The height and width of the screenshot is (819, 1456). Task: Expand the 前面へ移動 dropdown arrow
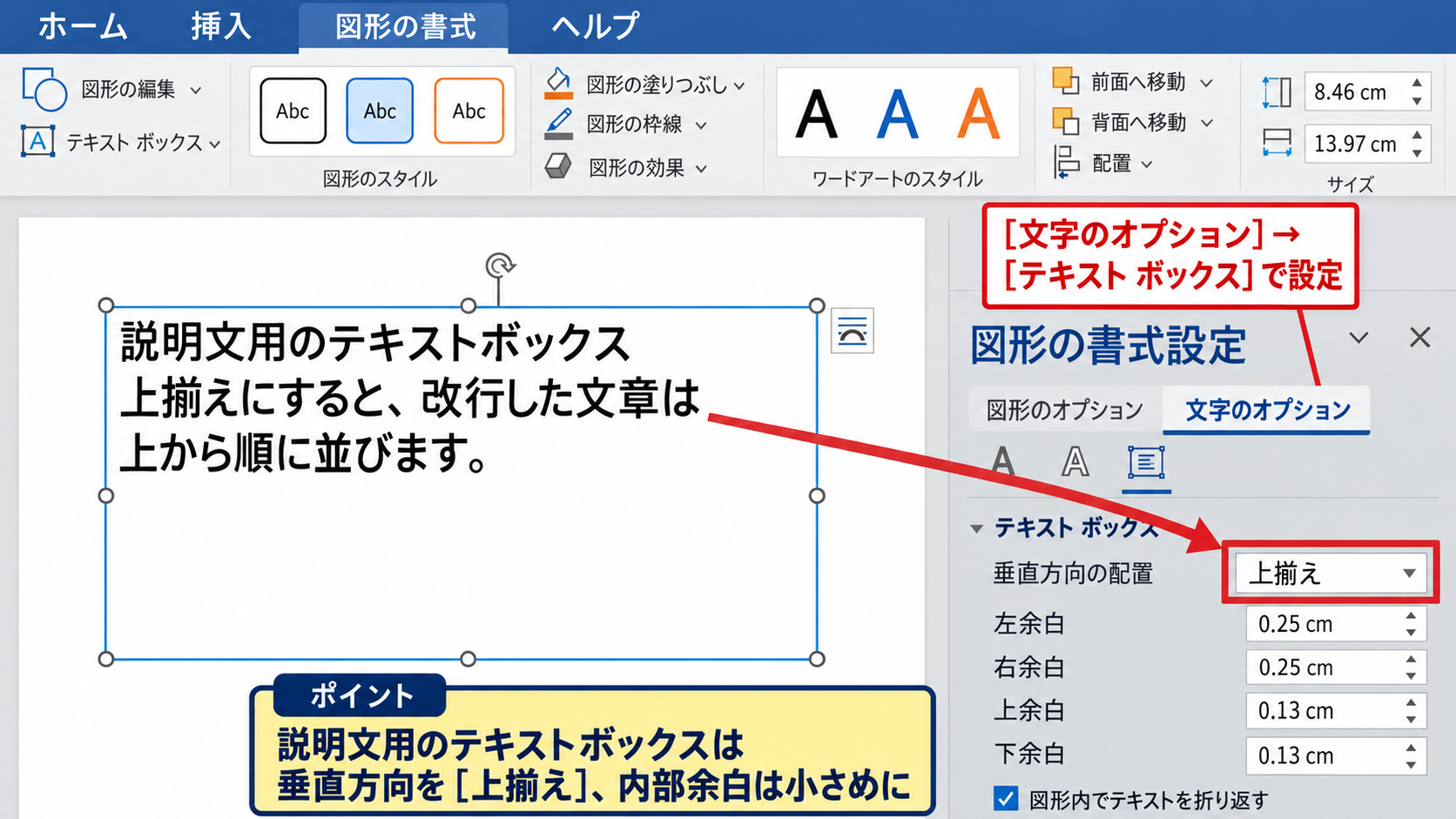1206,83
